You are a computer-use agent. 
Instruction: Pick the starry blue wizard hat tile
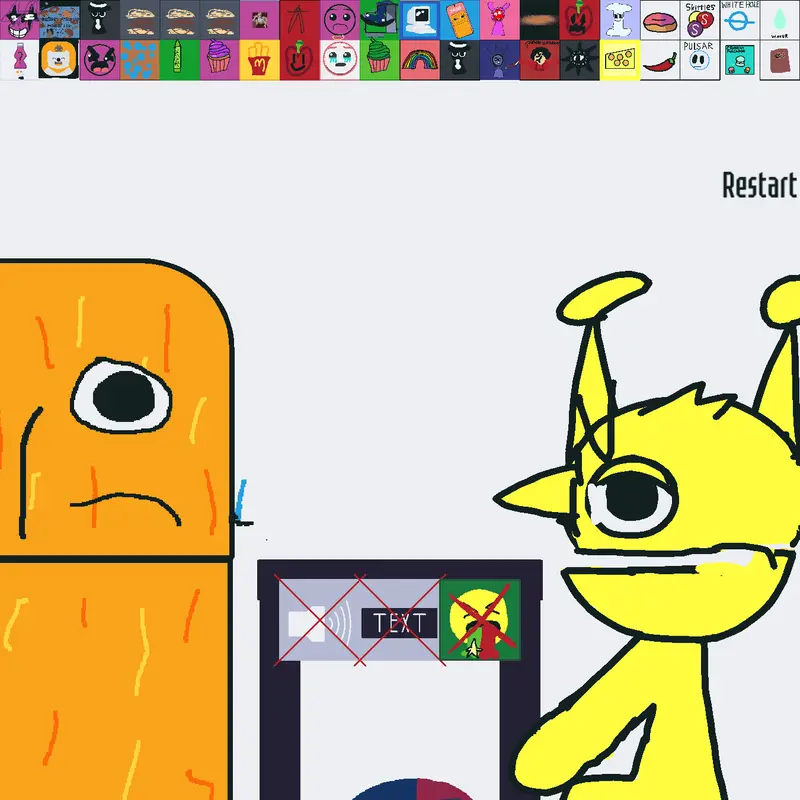380,20
